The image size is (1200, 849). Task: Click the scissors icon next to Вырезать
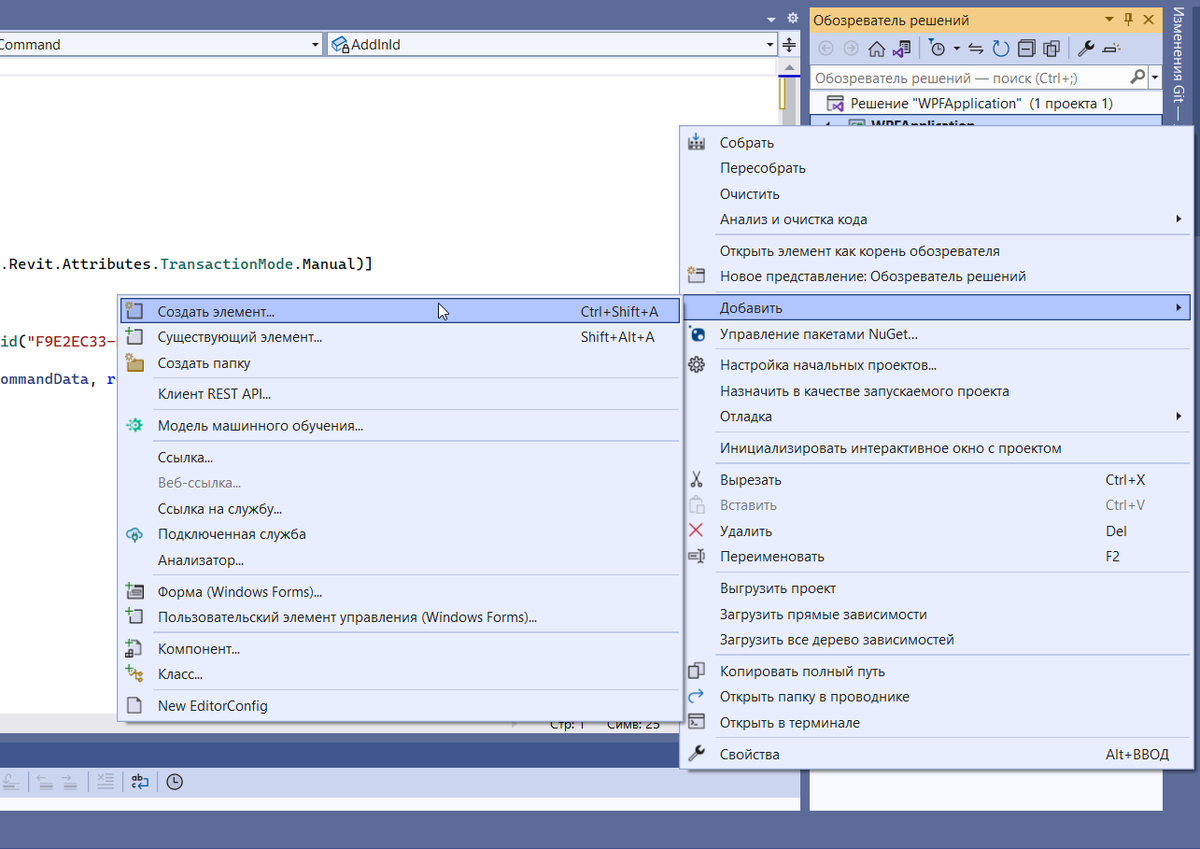(696, 480)
